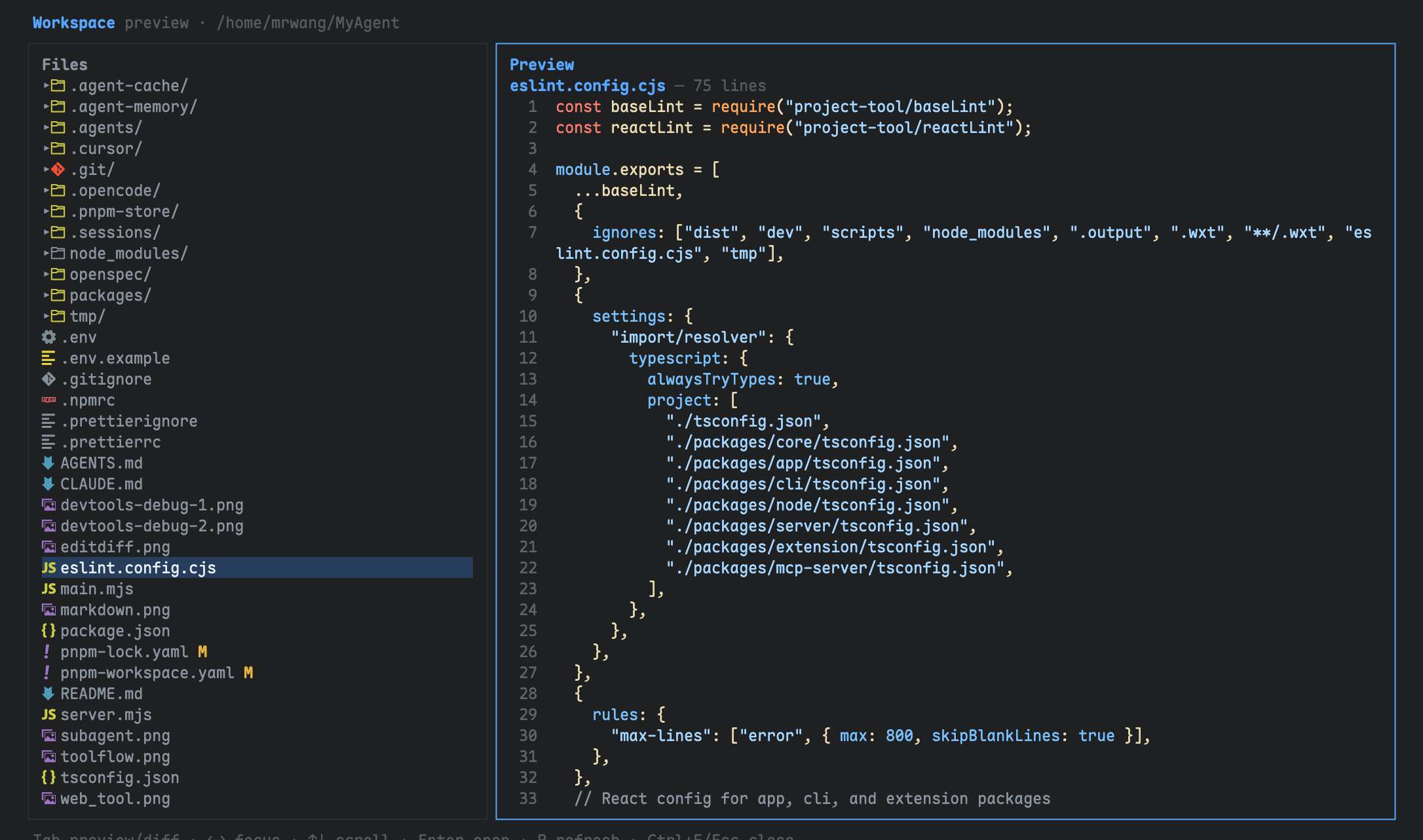Click the image icon beside web_tool.png

48,799
